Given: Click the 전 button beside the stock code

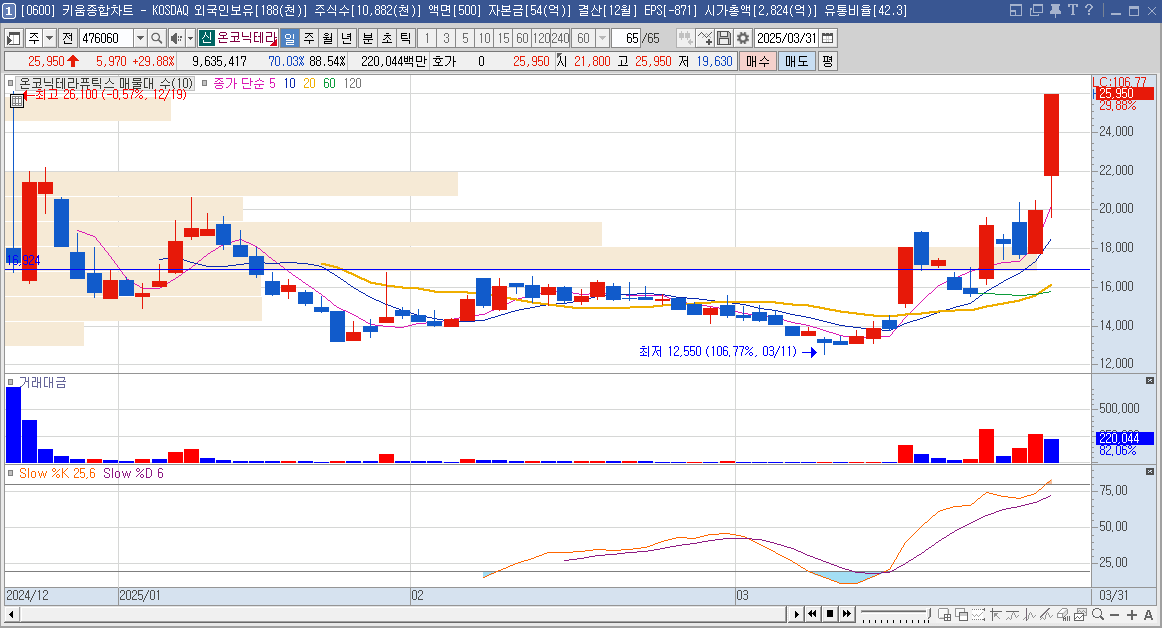Looking at the screenshot, I should point(67,38).
